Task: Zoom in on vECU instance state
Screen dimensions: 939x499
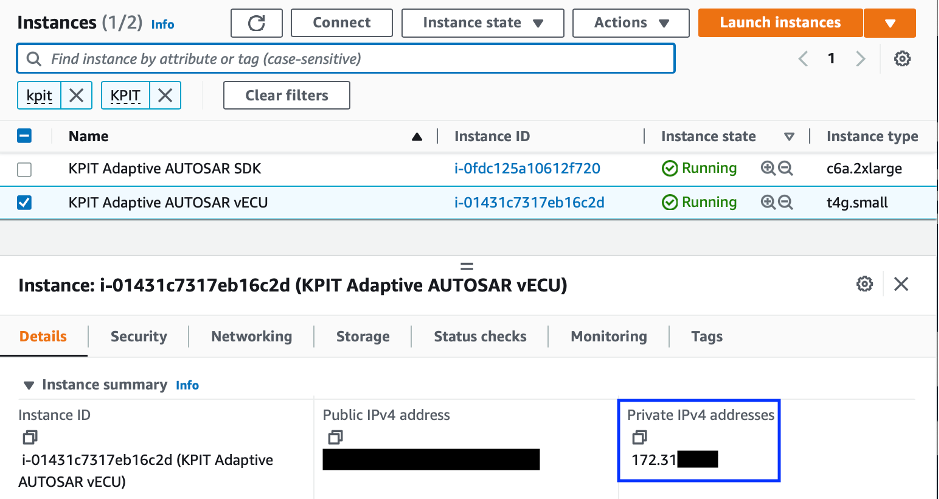Action: pyautogui.click(x=768, y=202)
